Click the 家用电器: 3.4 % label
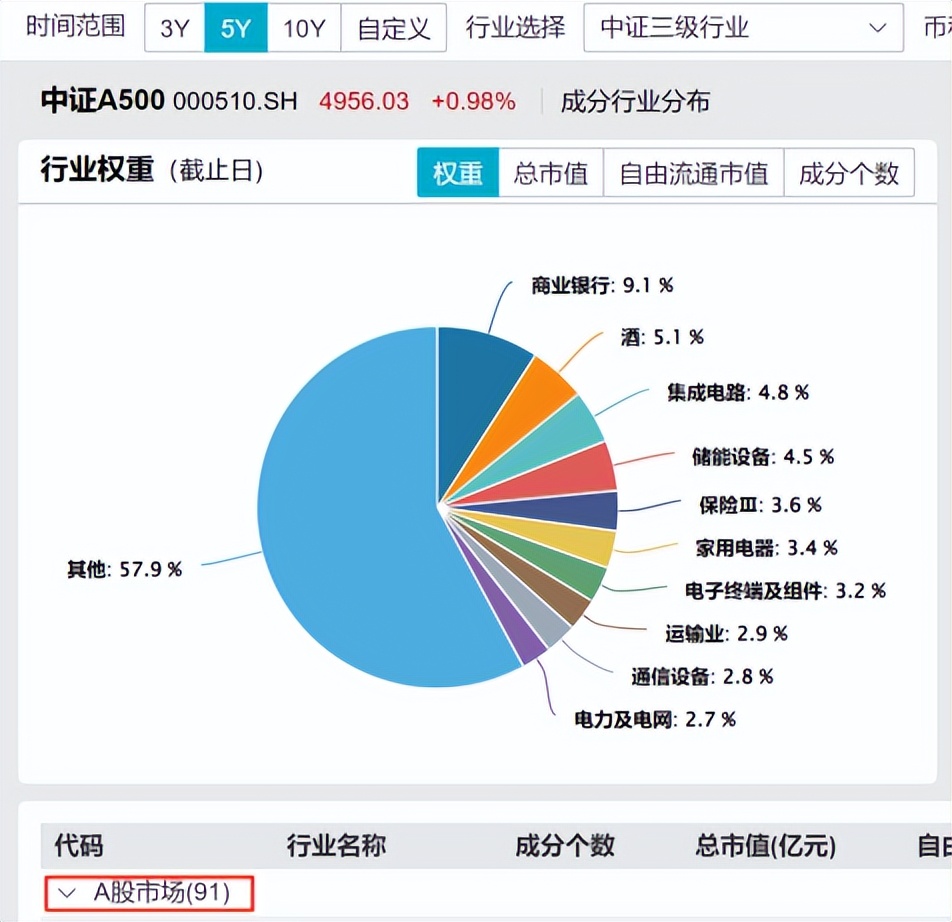 (x=766, y=548)
